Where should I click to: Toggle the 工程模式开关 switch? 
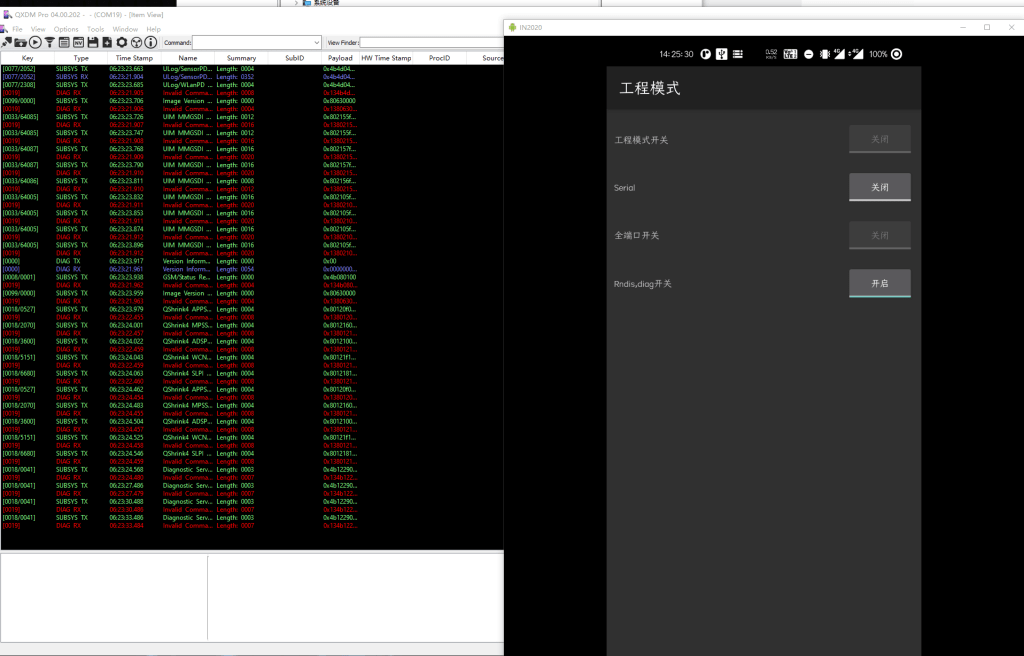tap(880, 139)
